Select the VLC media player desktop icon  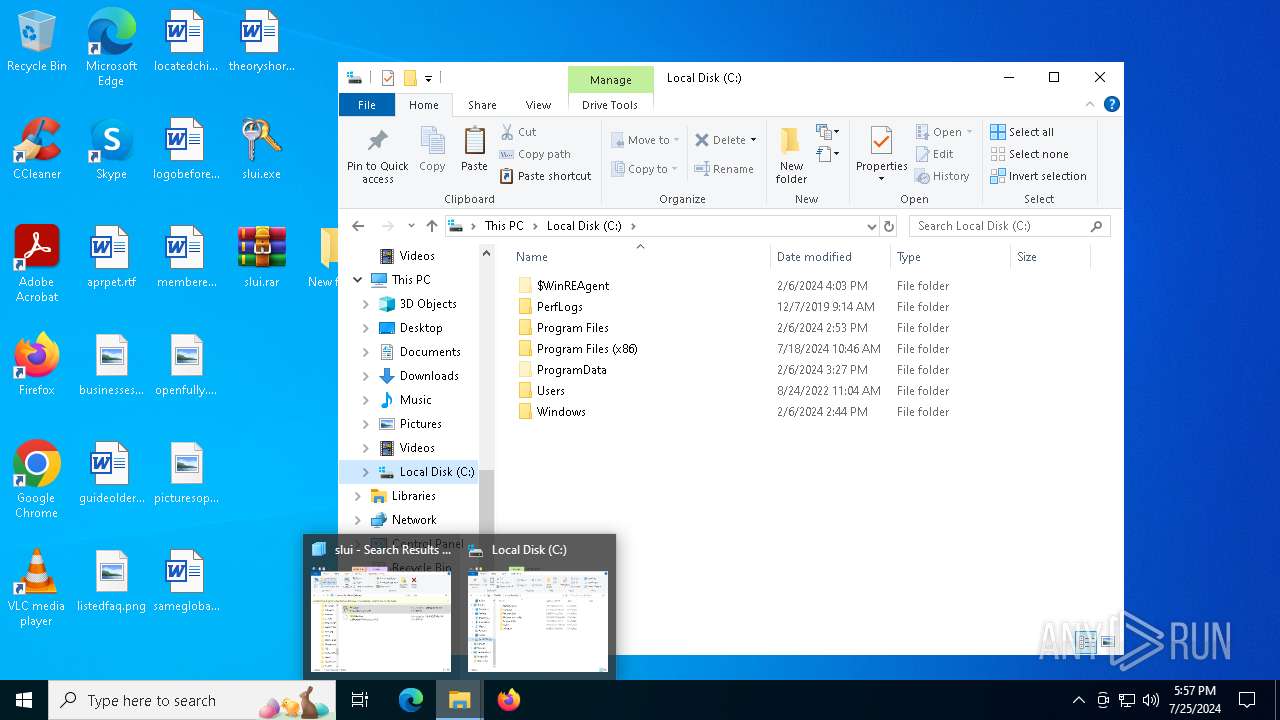click(36, 588)
